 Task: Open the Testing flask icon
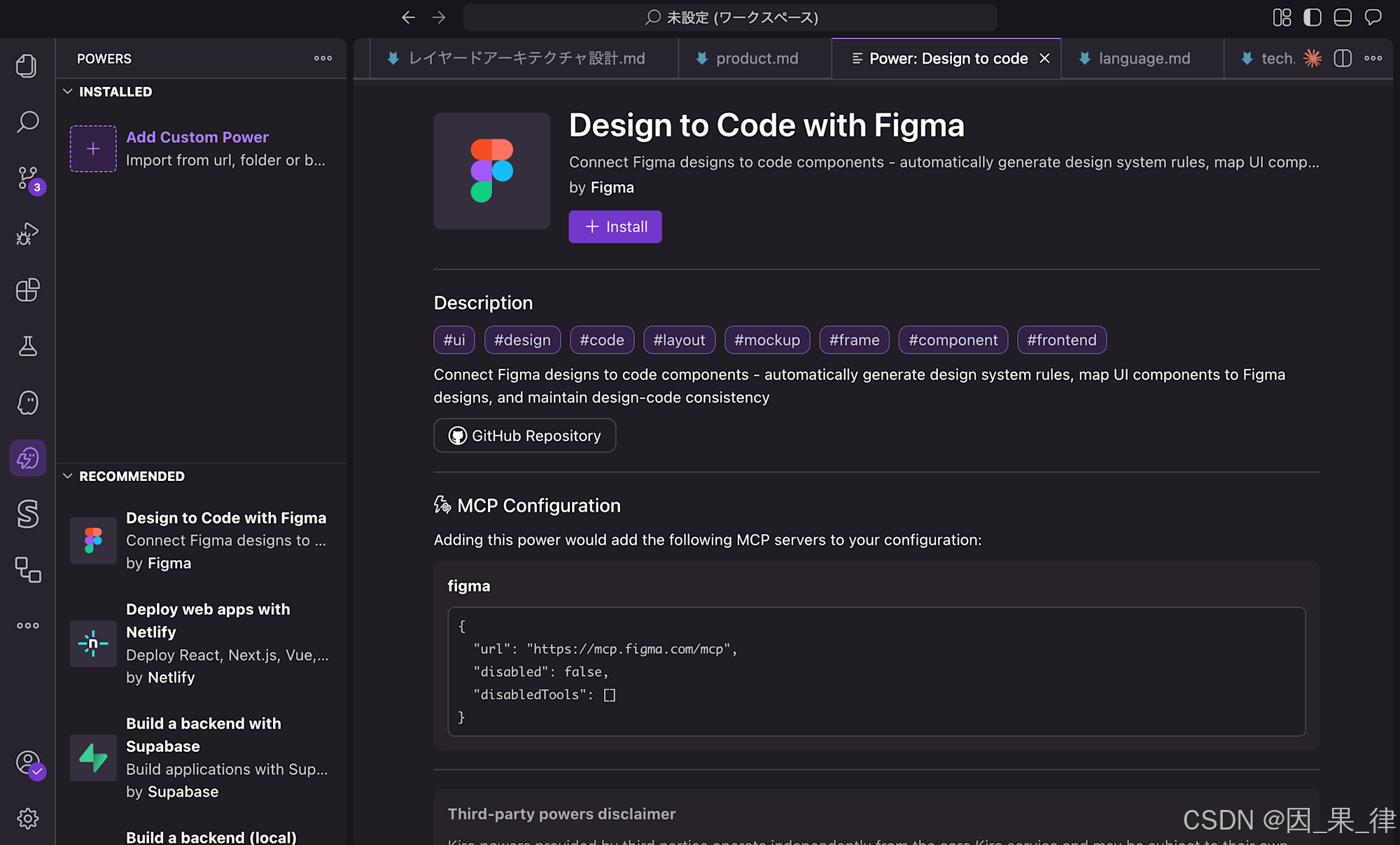(27, 346)
